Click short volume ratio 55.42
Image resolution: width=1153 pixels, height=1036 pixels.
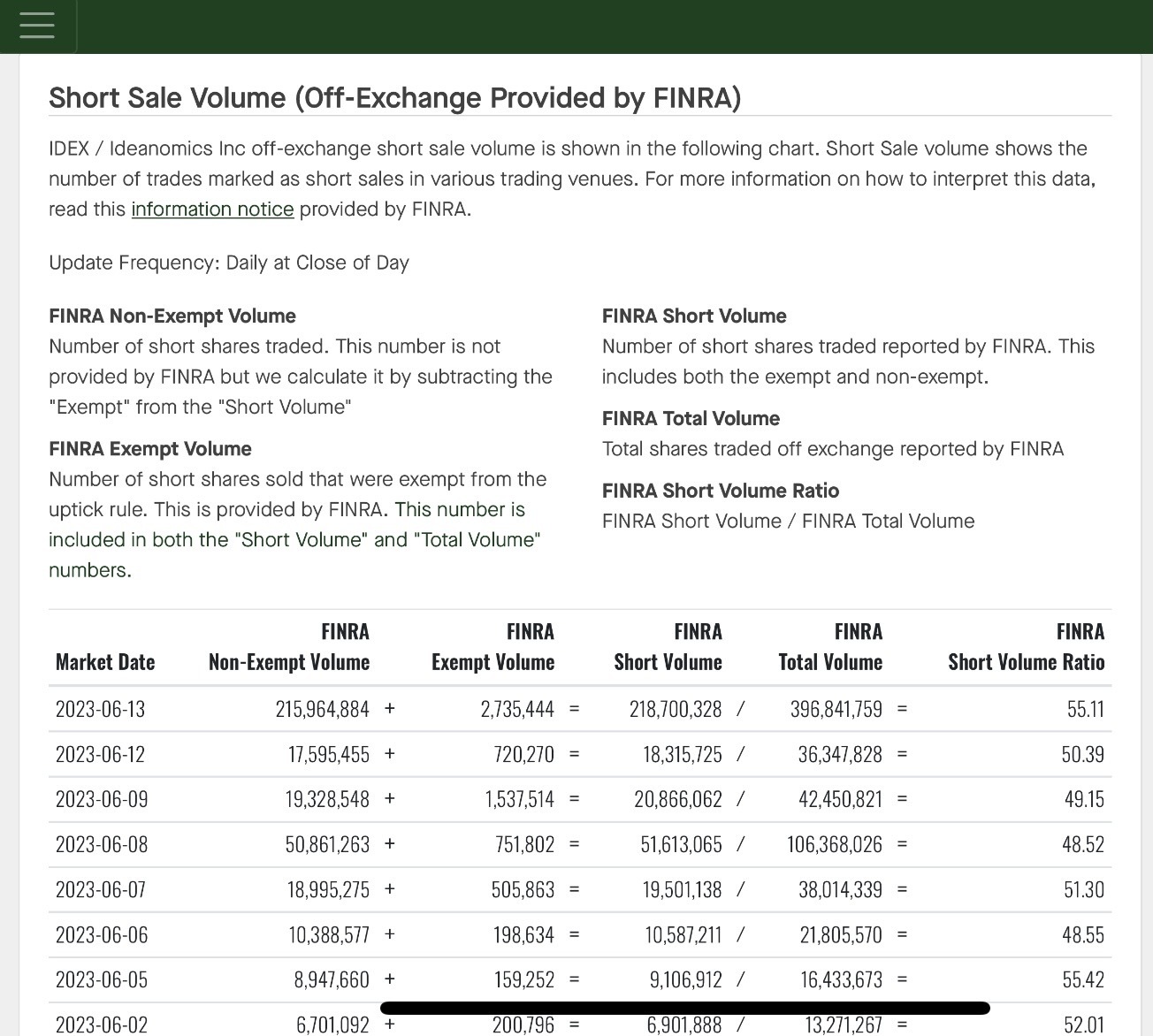1083,980
